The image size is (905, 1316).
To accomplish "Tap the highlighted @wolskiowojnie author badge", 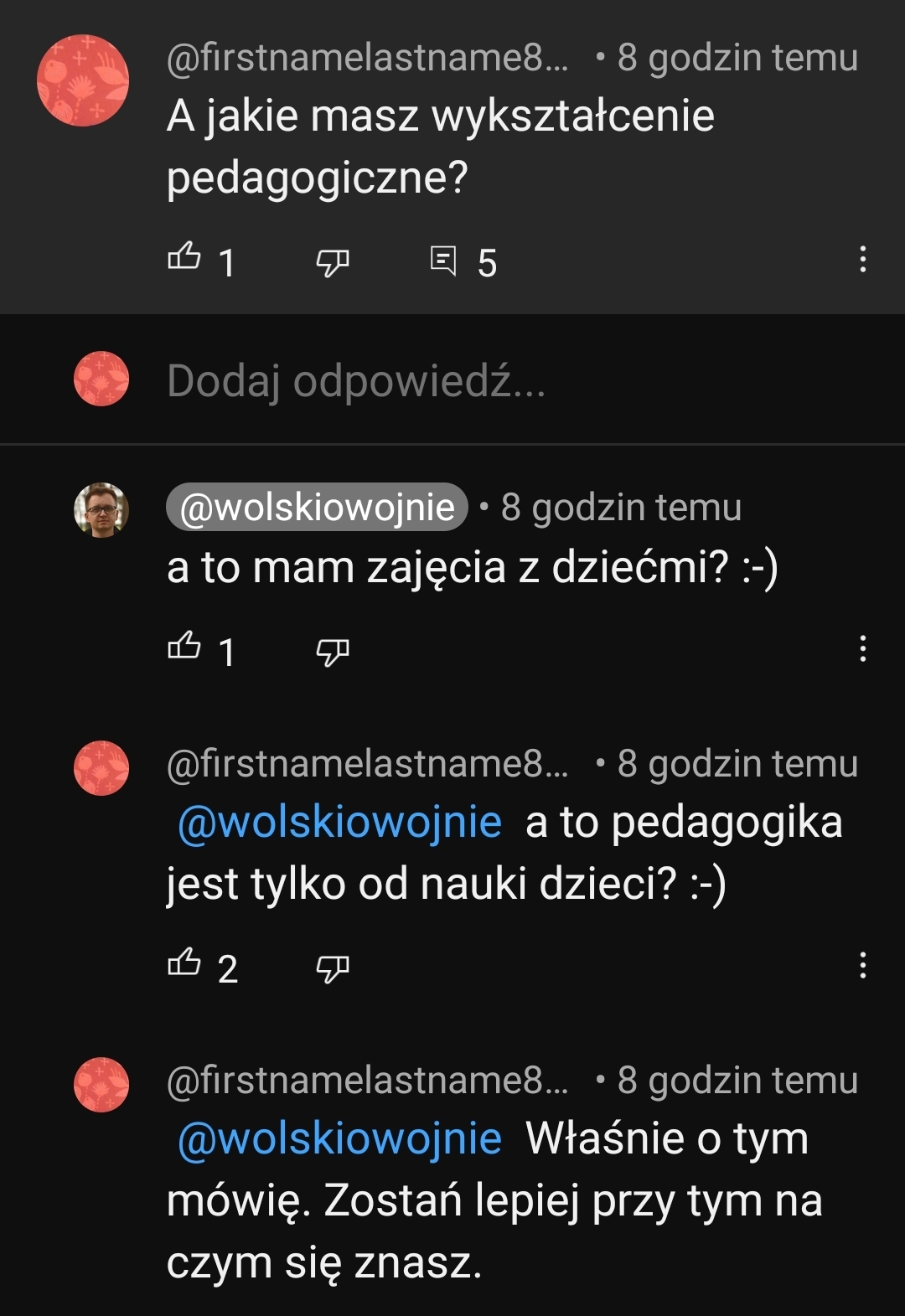I will click(317, 507).
